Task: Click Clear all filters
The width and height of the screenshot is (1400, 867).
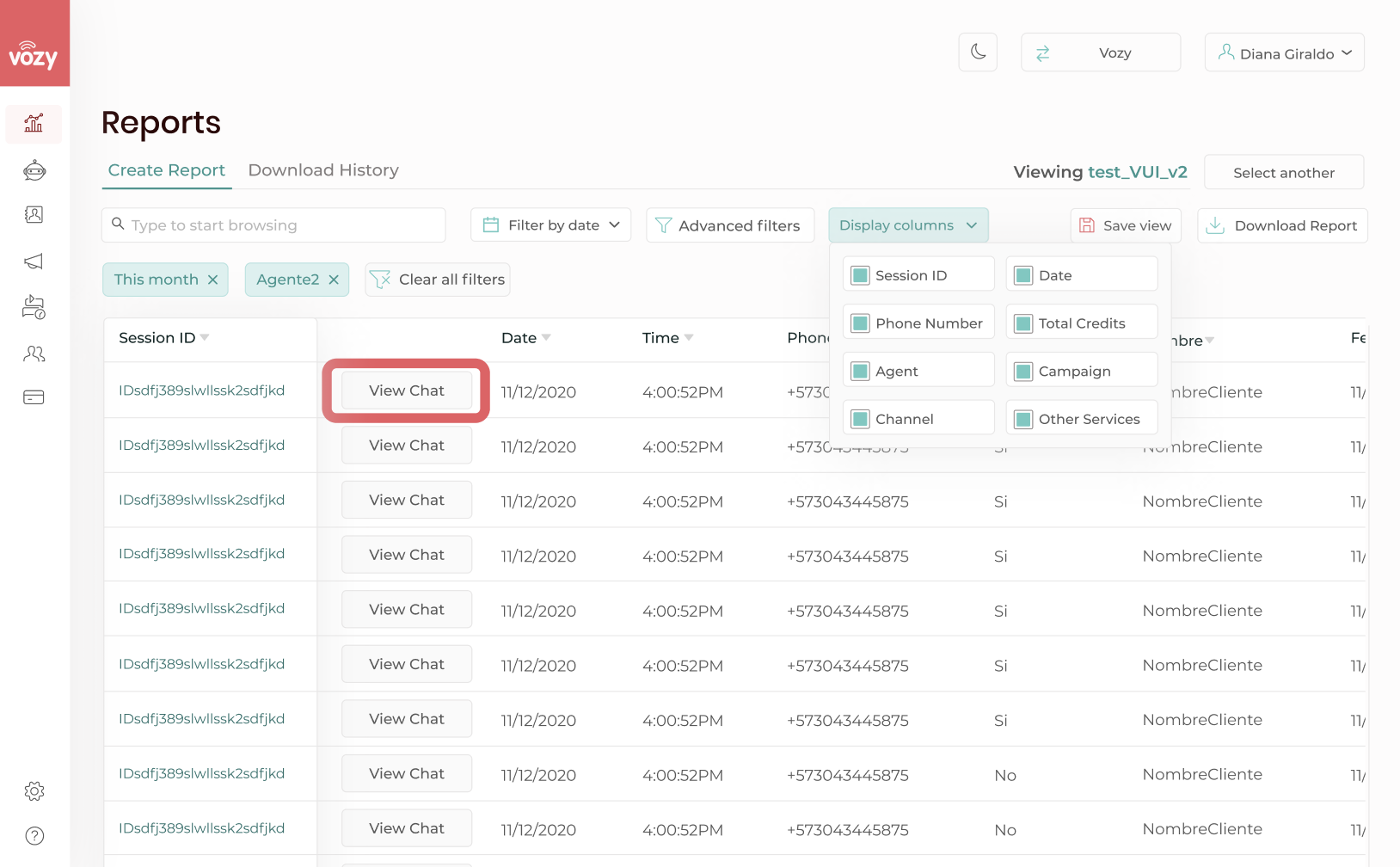Action: point(438,280)
